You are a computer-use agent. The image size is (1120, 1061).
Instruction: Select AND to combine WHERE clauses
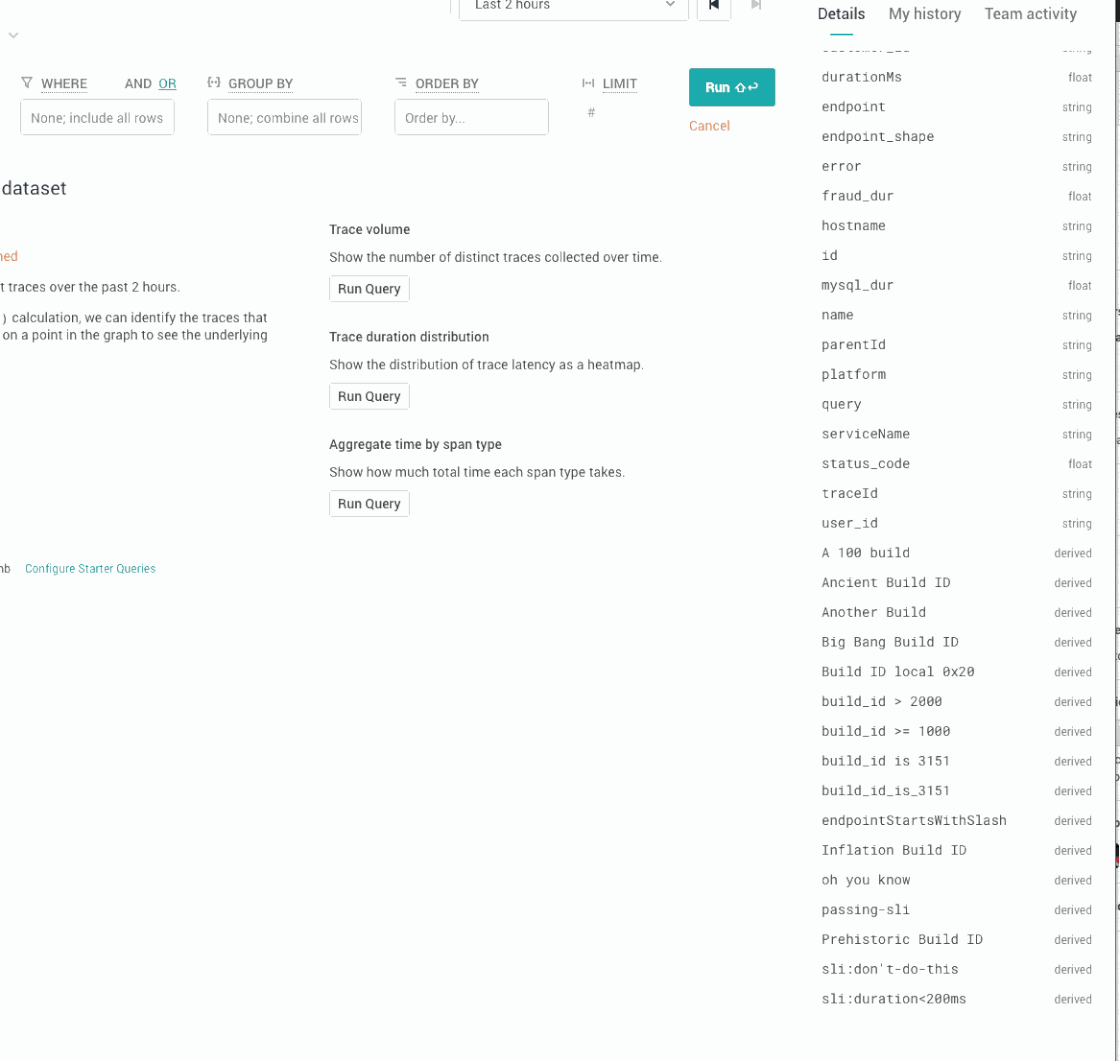pyautogui.click(x=140, y=84)
